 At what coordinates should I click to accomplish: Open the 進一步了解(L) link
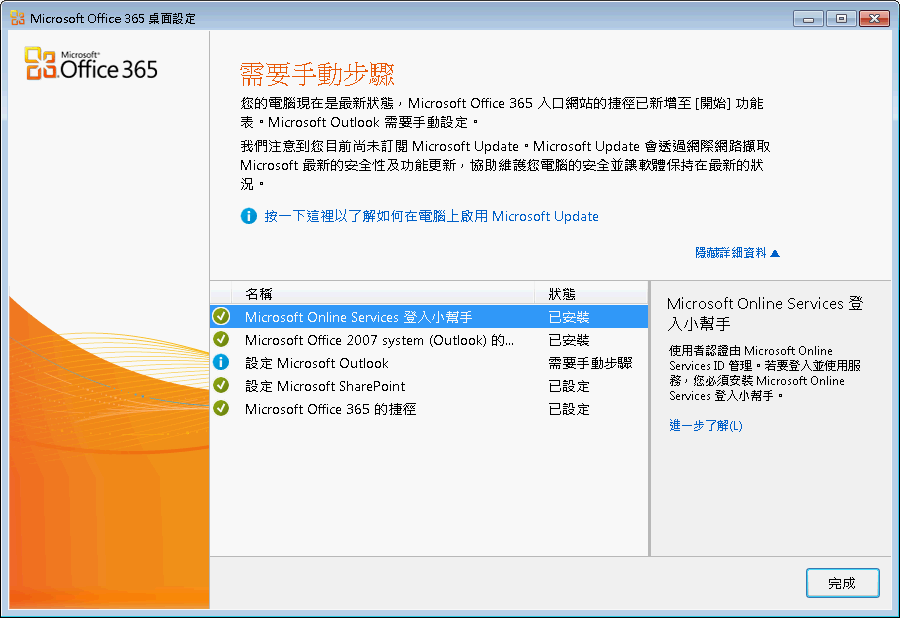pyautogui.click(x=705, y=425)
